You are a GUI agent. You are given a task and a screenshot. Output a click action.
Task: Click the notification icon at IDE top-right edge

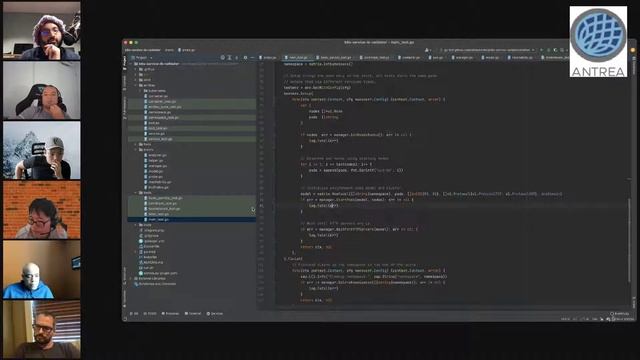pyautogui.click(x=633, y=50)
